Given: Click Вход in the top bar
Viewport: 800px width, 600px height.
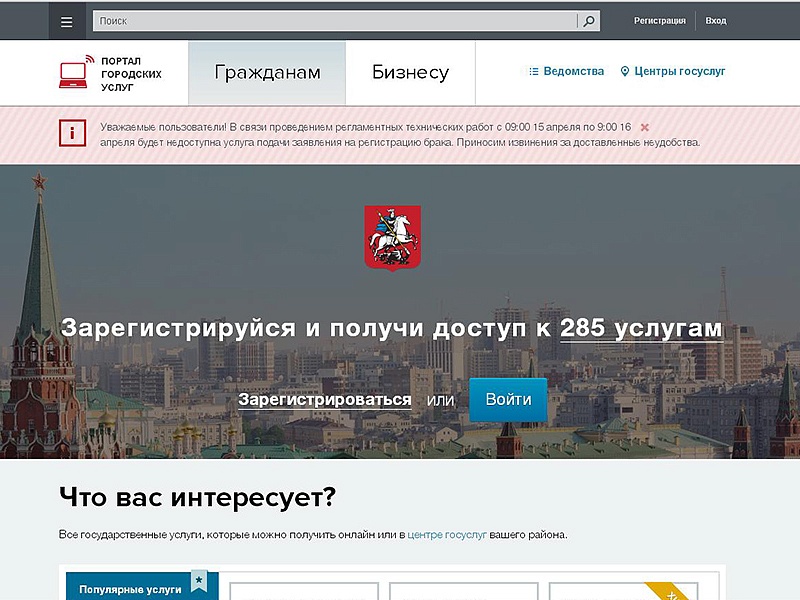Looking at the screenshot, I should (716, 21).
